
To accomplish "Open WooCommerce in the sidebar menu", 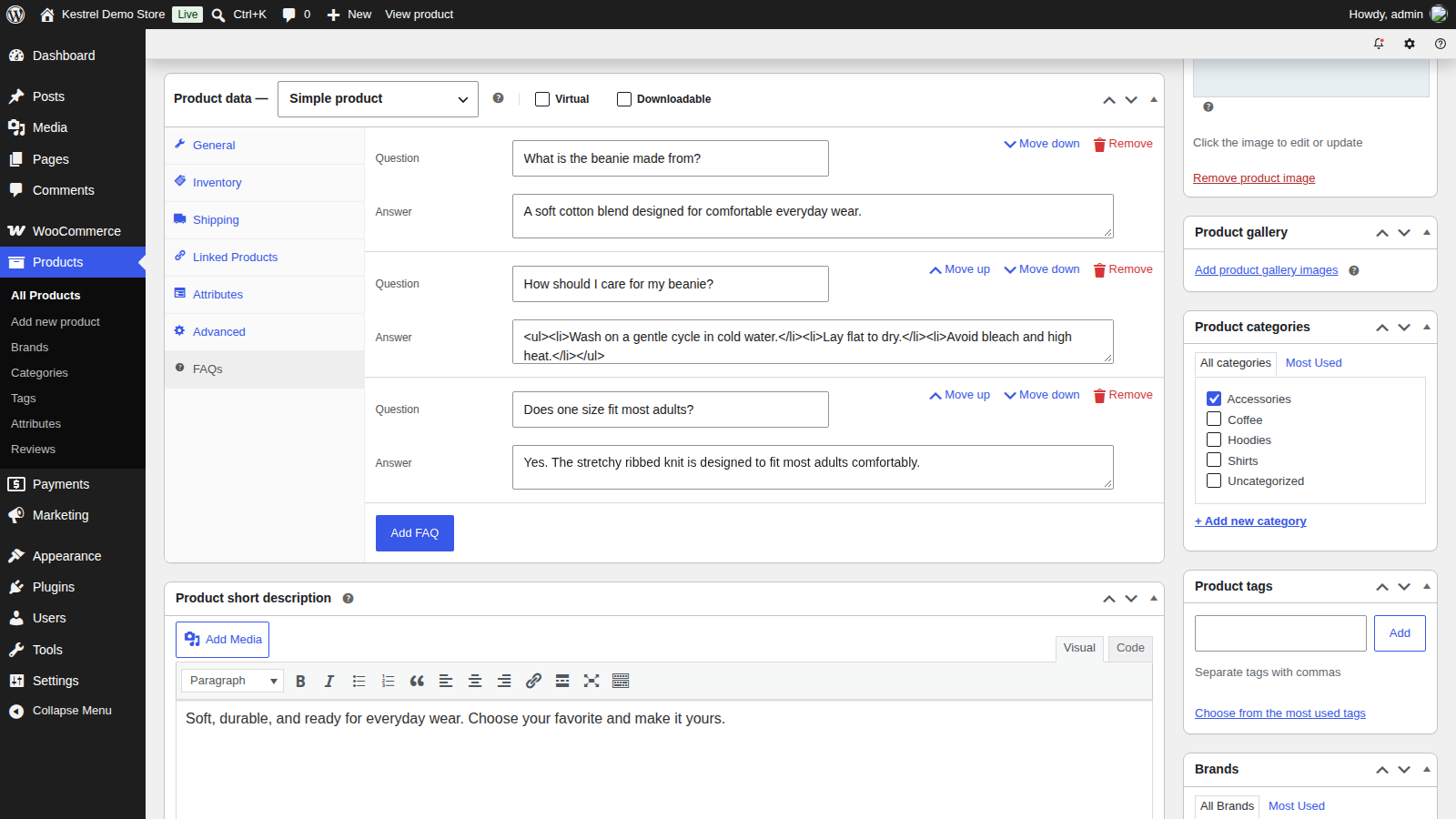I will (x=73, y=231).
